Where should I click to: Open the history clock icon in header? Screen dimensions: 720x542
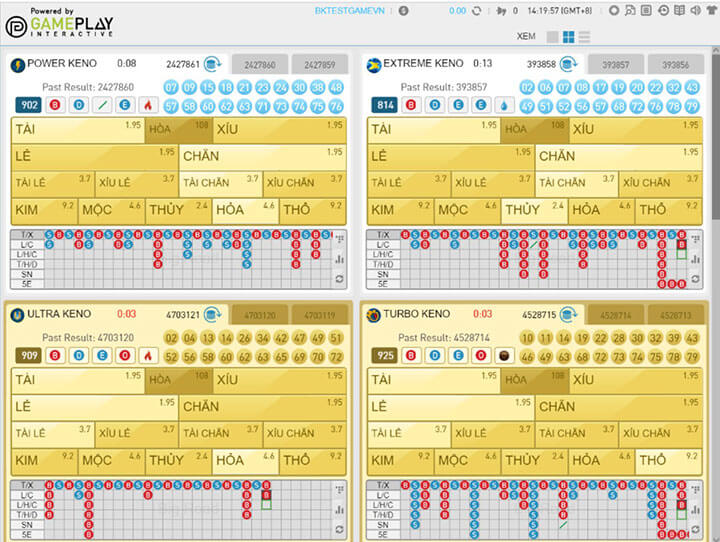(x=663, y=10)
